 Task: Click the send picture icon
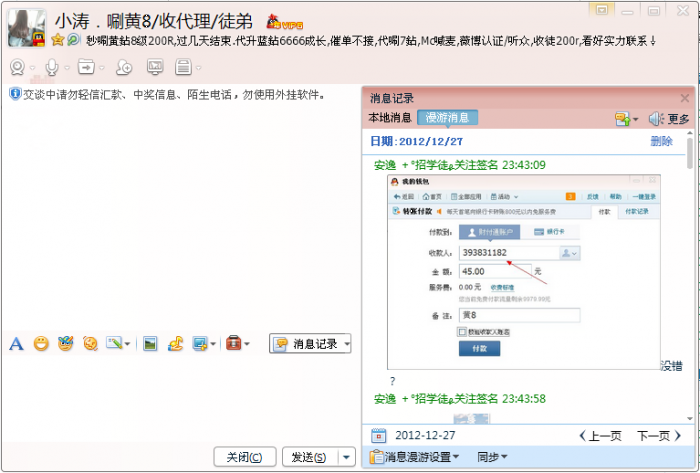pos(150,344)
